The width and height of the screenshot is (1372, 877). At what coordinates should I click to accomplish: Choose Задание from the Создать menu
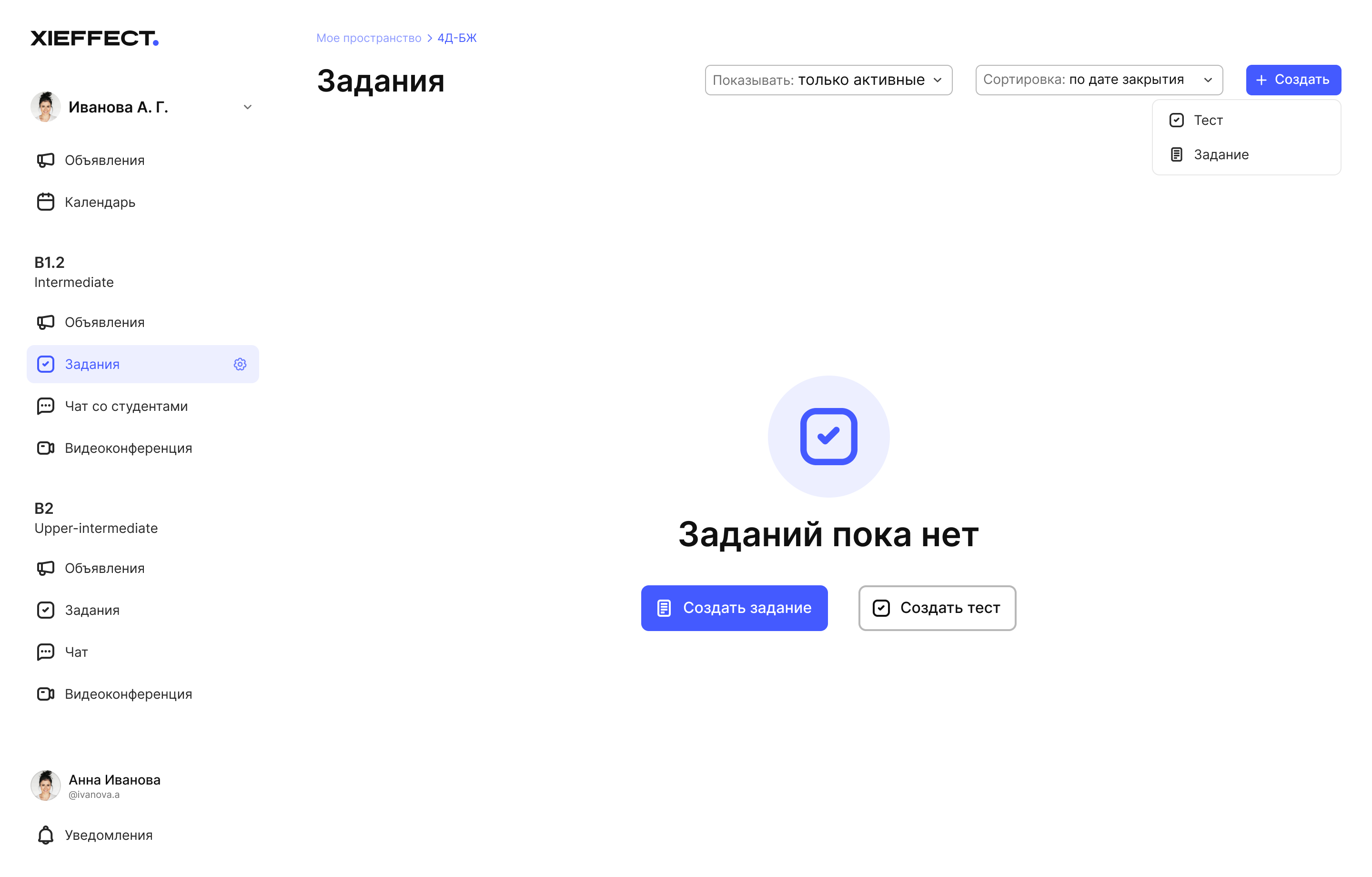tap(1247, 154)
